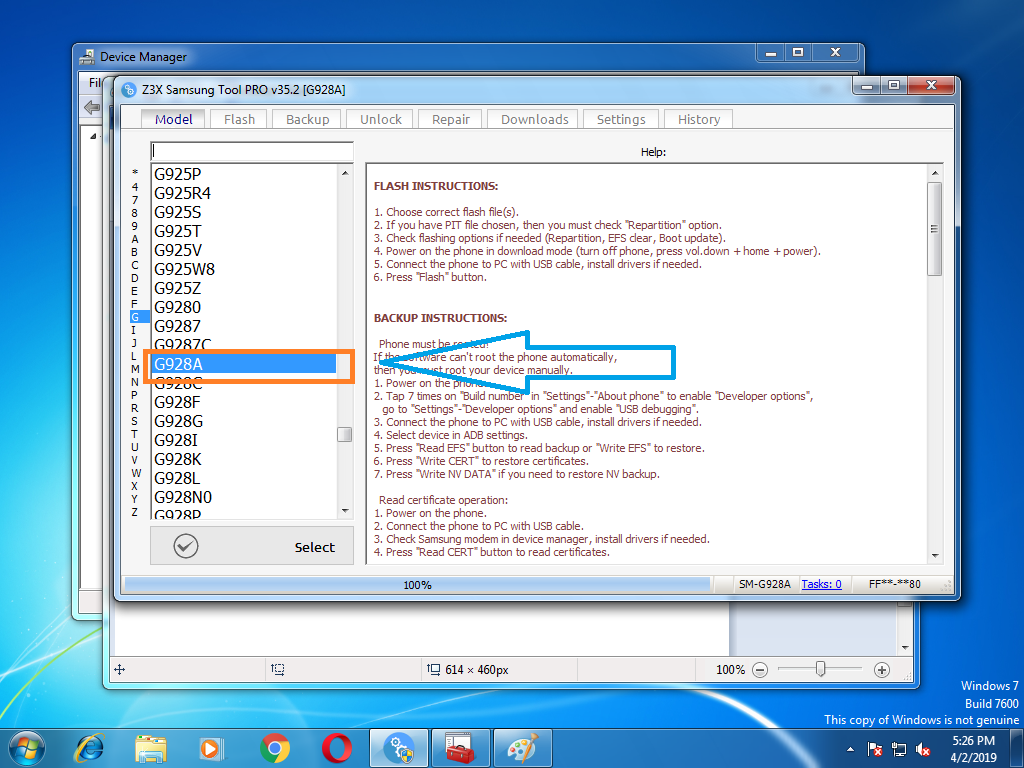Click the zoom out minus icon
The width and height of the screenshot is (1024, 768).
pyautogui.click(x=760, y=669)
